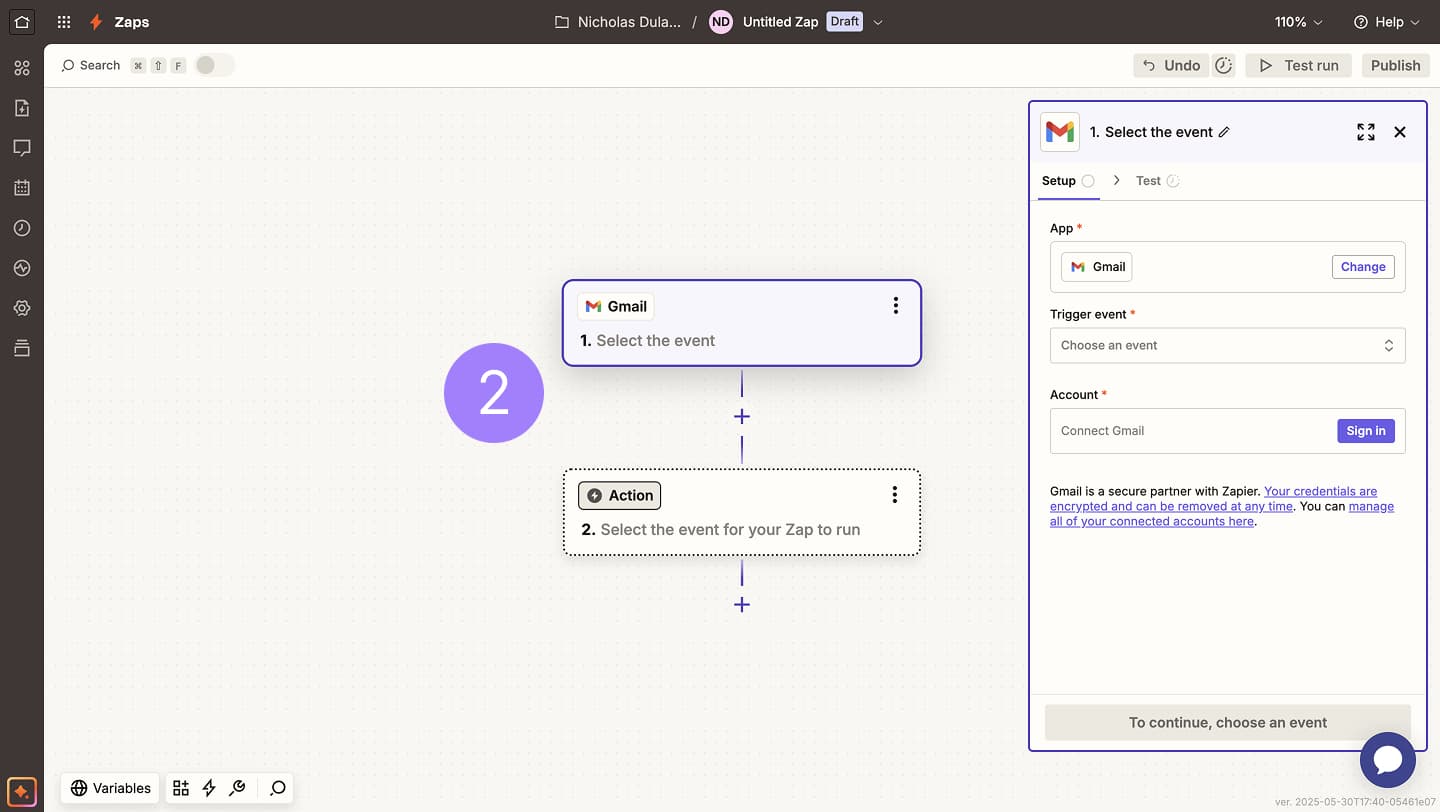The image size is (1440, 812).
Task: Publish the Zap
Action: [1395, 65]
